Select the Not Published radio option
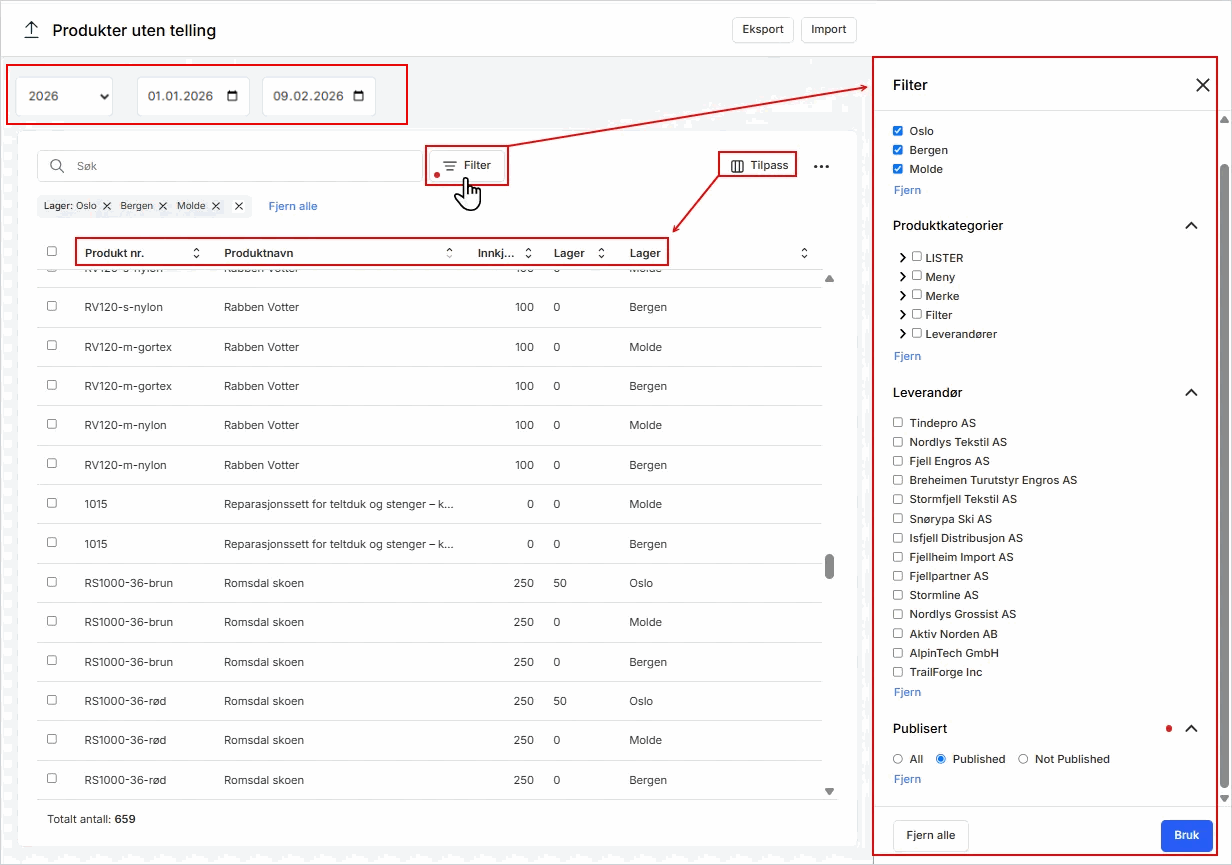 [x=1023, y=759]
